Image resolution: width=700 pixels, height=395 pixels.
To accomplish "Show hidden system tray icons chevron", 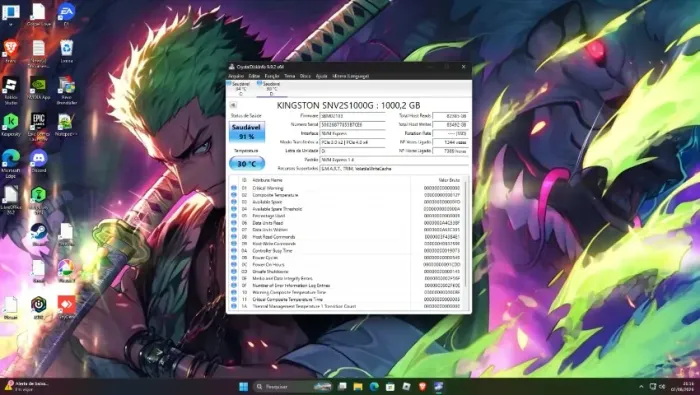I will [641, 387].
